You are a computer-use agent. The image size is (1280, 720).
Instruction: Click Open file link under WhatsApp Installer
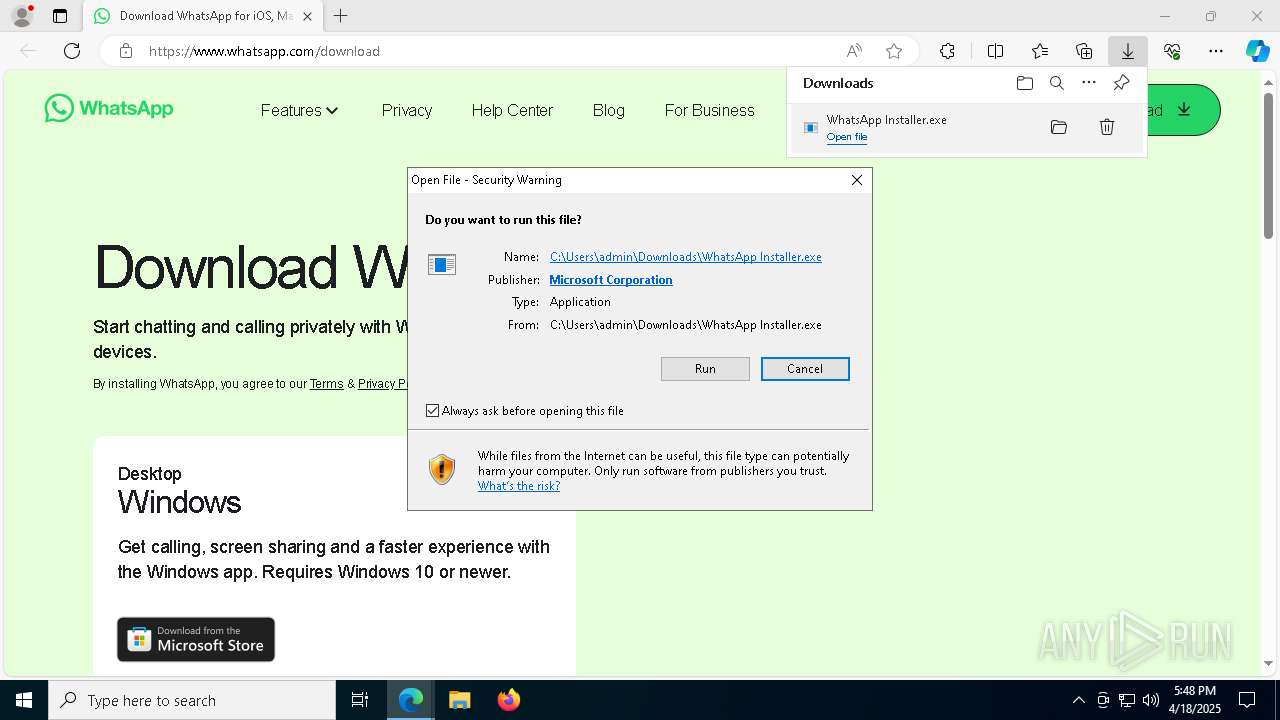[x=847, y=137]
